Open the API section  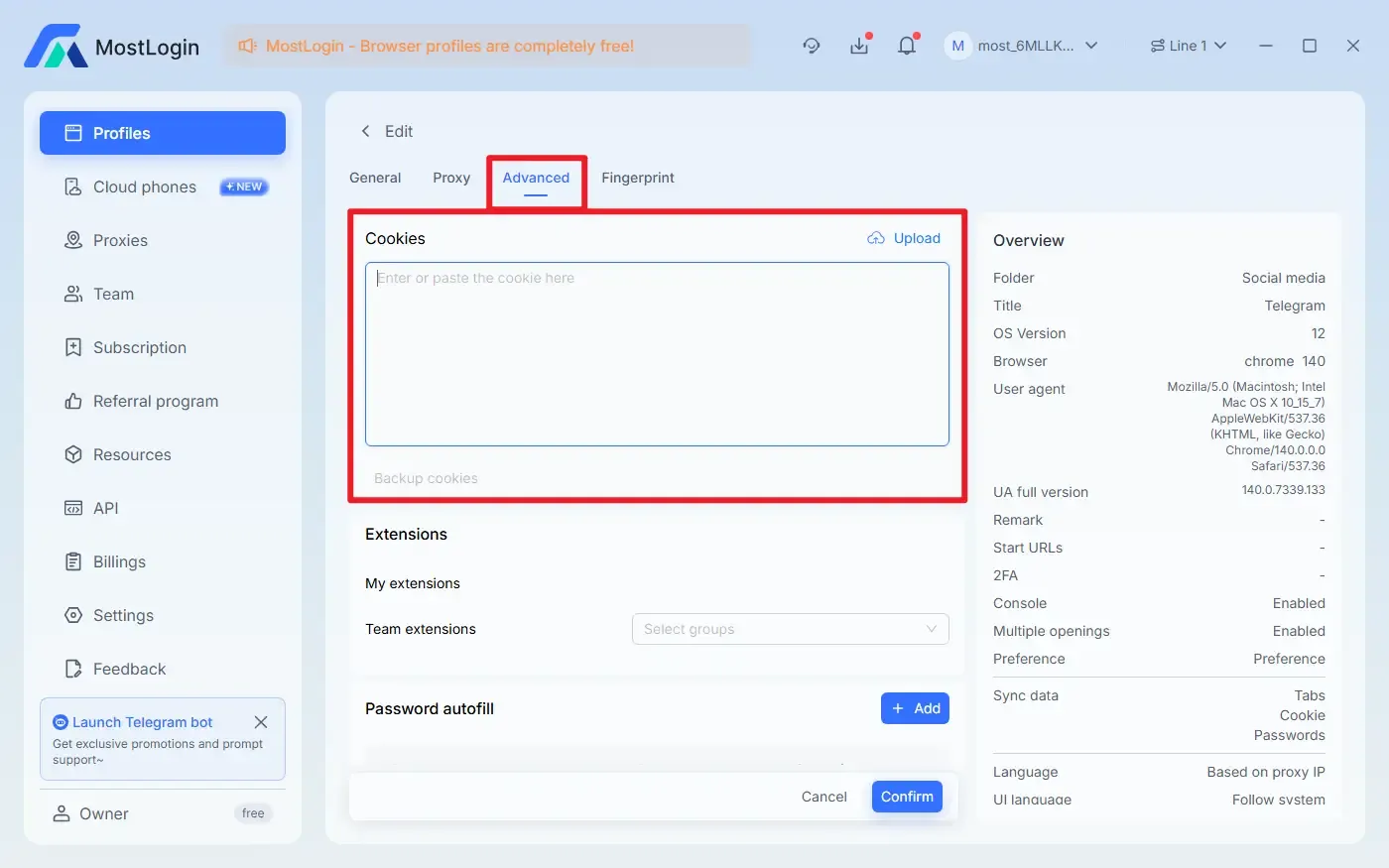pyautogui.click(x=104, y=508)
